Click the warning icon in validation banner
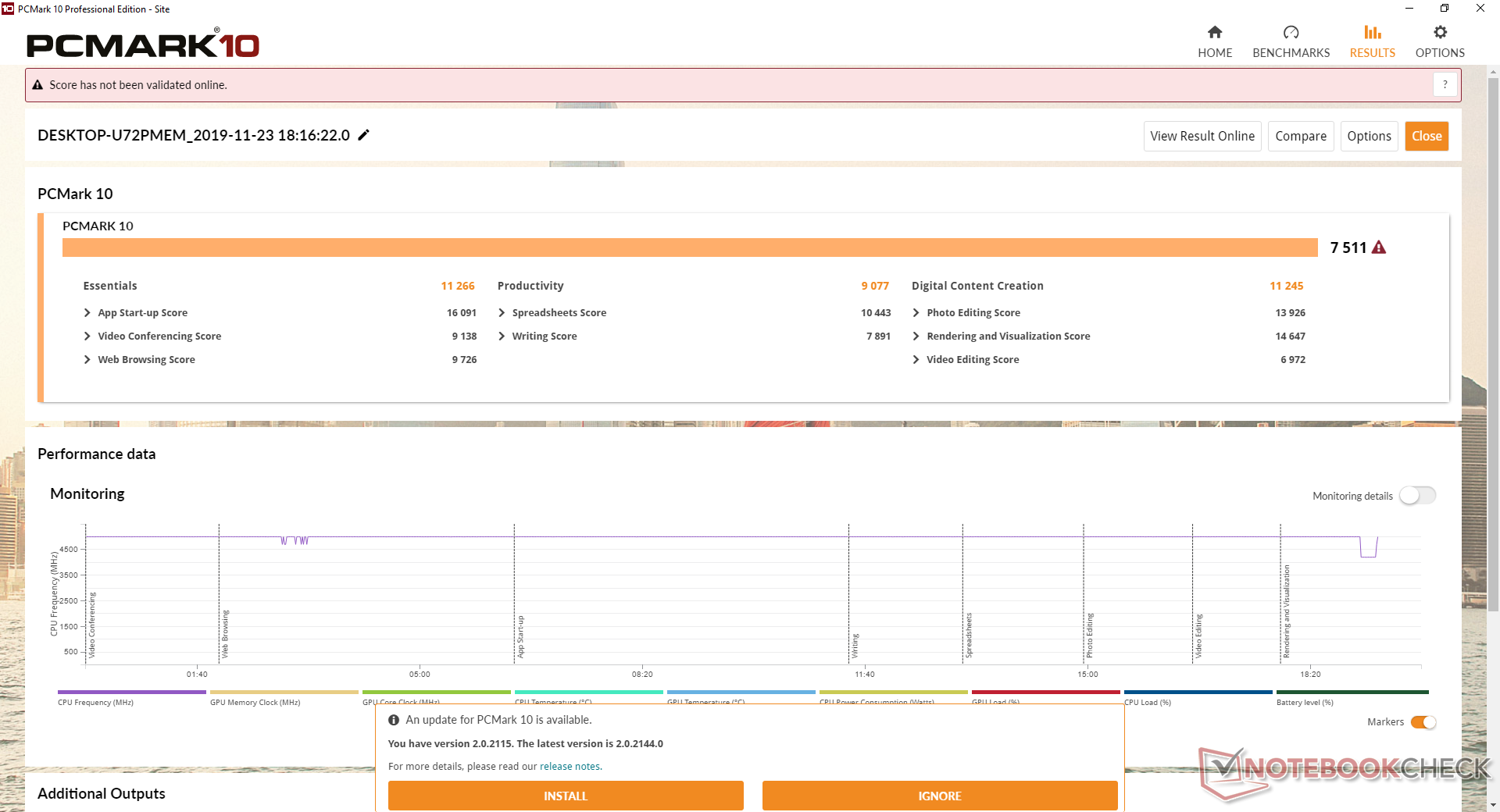The image size is (1500, 812). 37,85
